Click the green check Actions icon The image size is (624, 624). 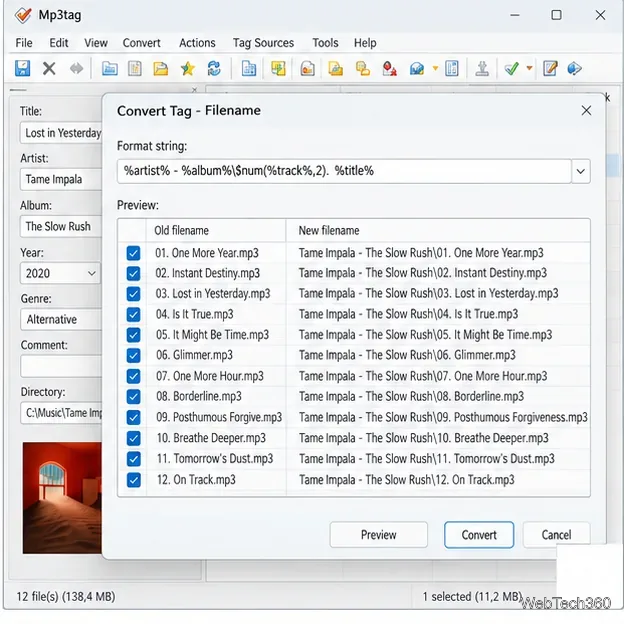511,68
